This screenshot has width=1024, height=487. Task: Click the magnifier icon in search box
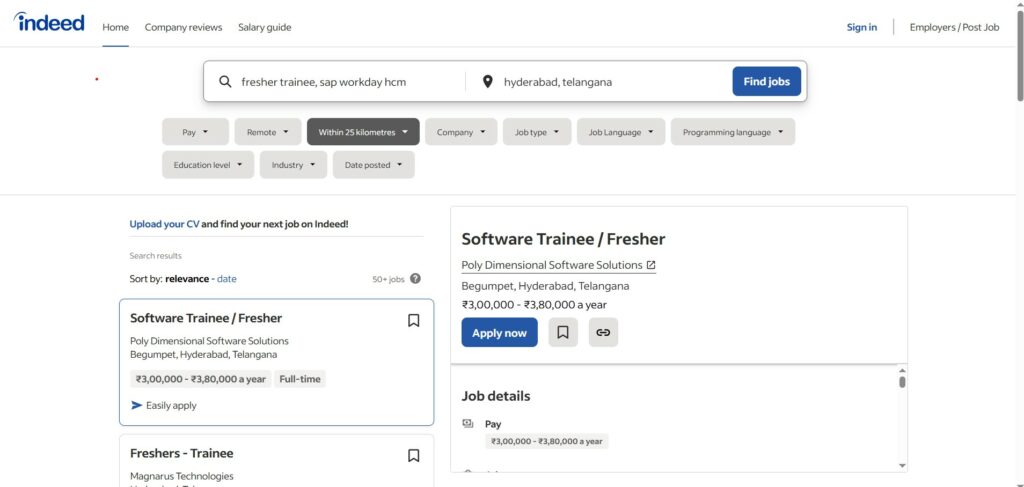225,82
